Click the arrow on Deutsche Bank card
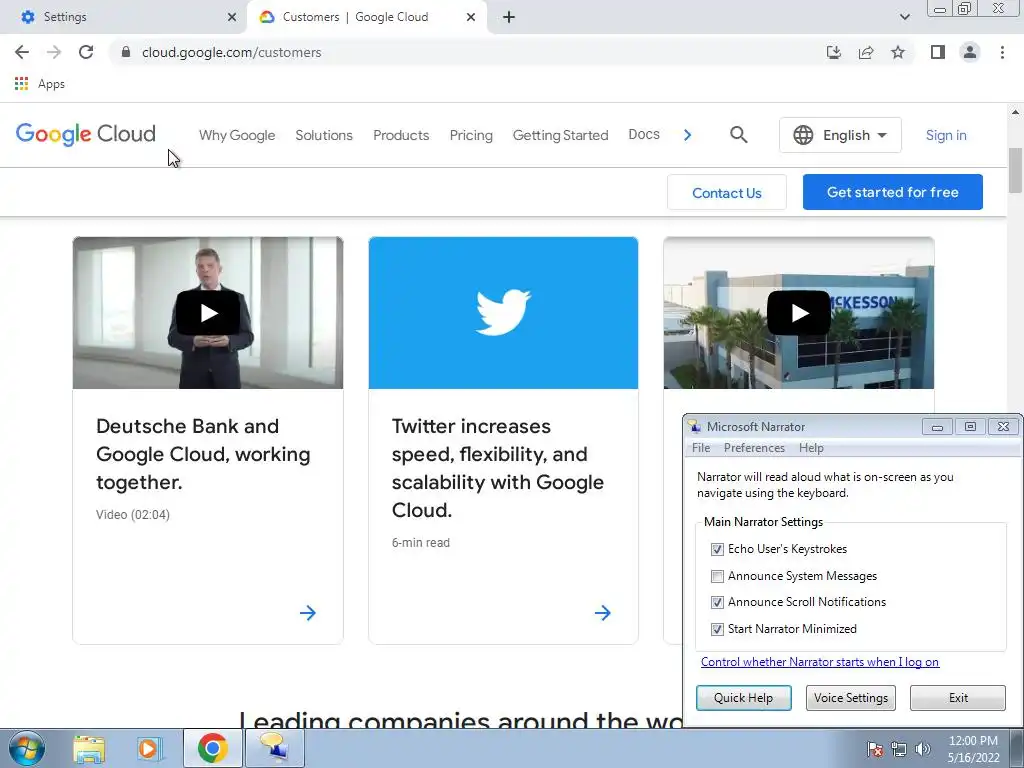The width and height of the screenshot is (1024, 768). 308,613
